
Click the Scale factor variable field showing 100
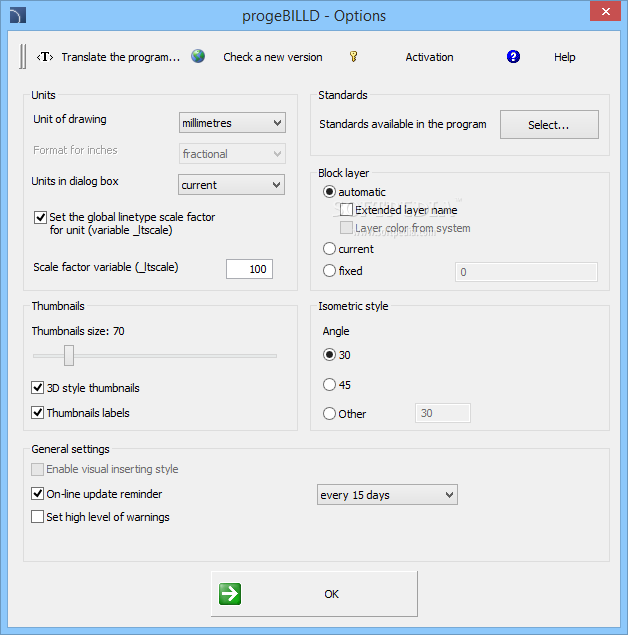click(249, 269)
